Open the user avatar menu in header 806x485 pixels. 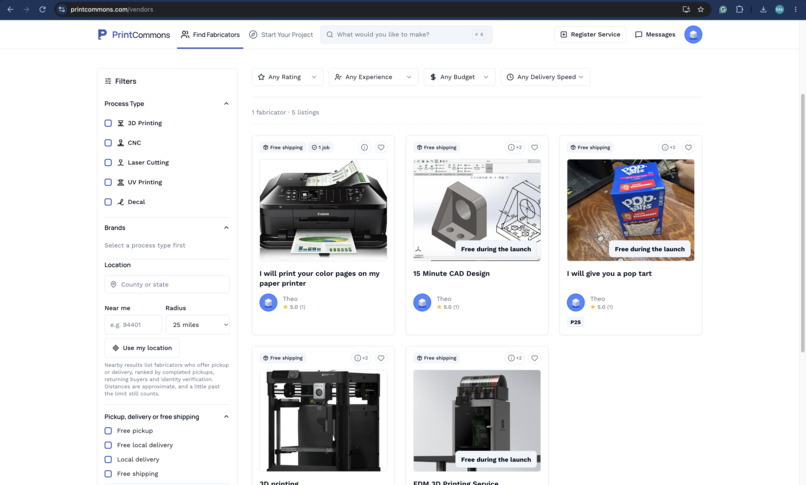[693, 34]
